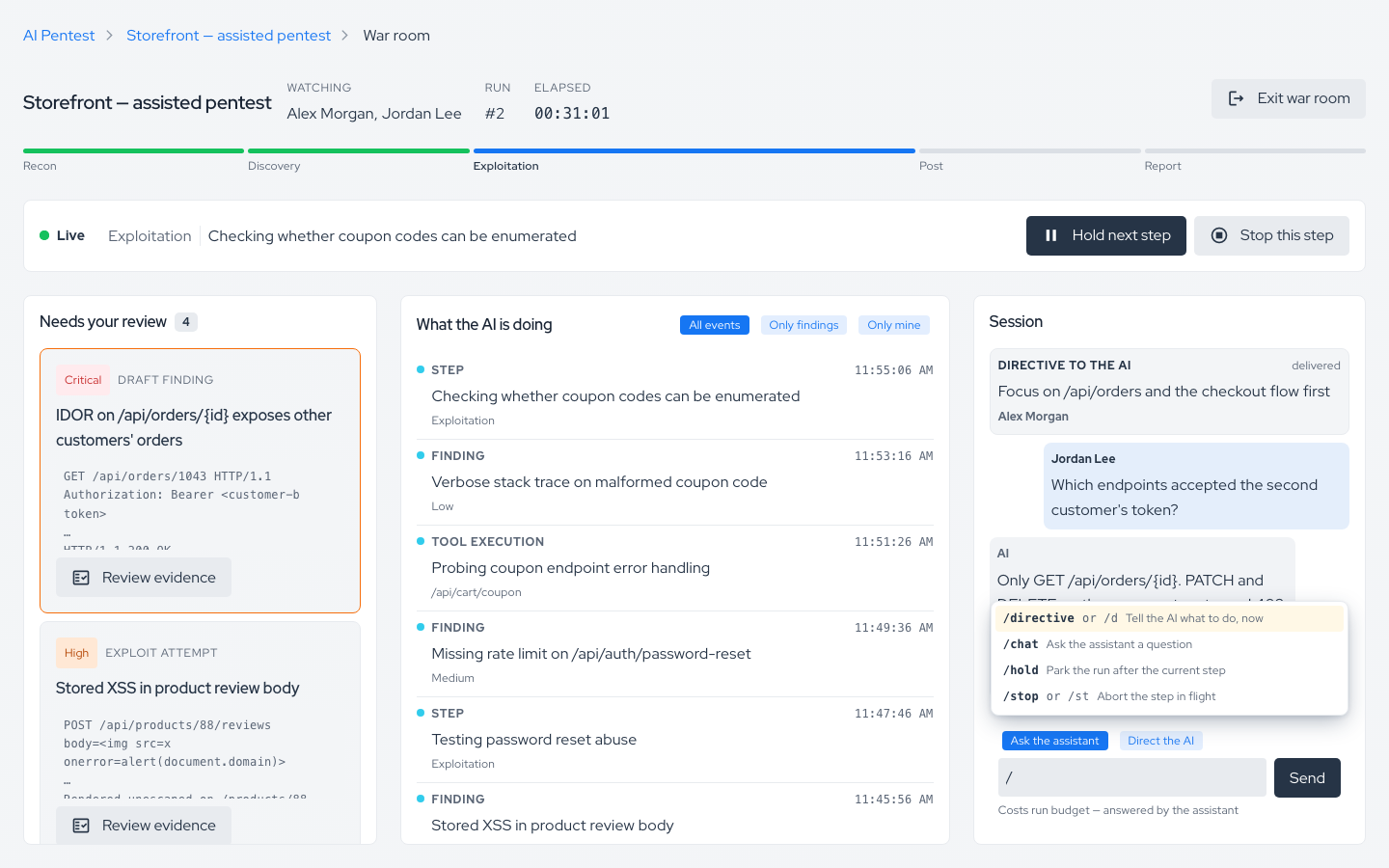Filter the feed to only mine
Image resolution: width=1389 pixels, height=868 pixels.
894,325
